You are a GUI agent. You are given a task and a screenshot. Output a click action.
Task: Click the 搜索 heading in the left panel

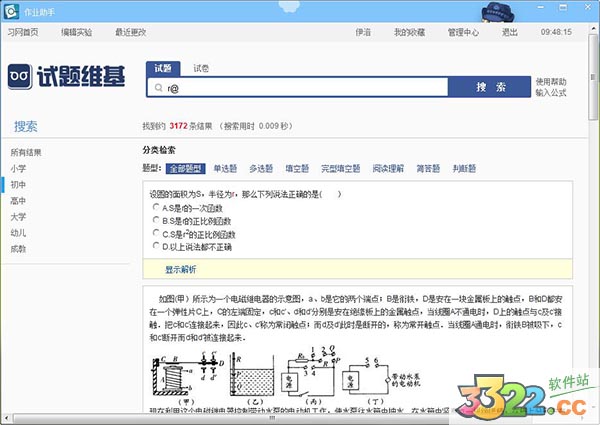click(26, 126)
